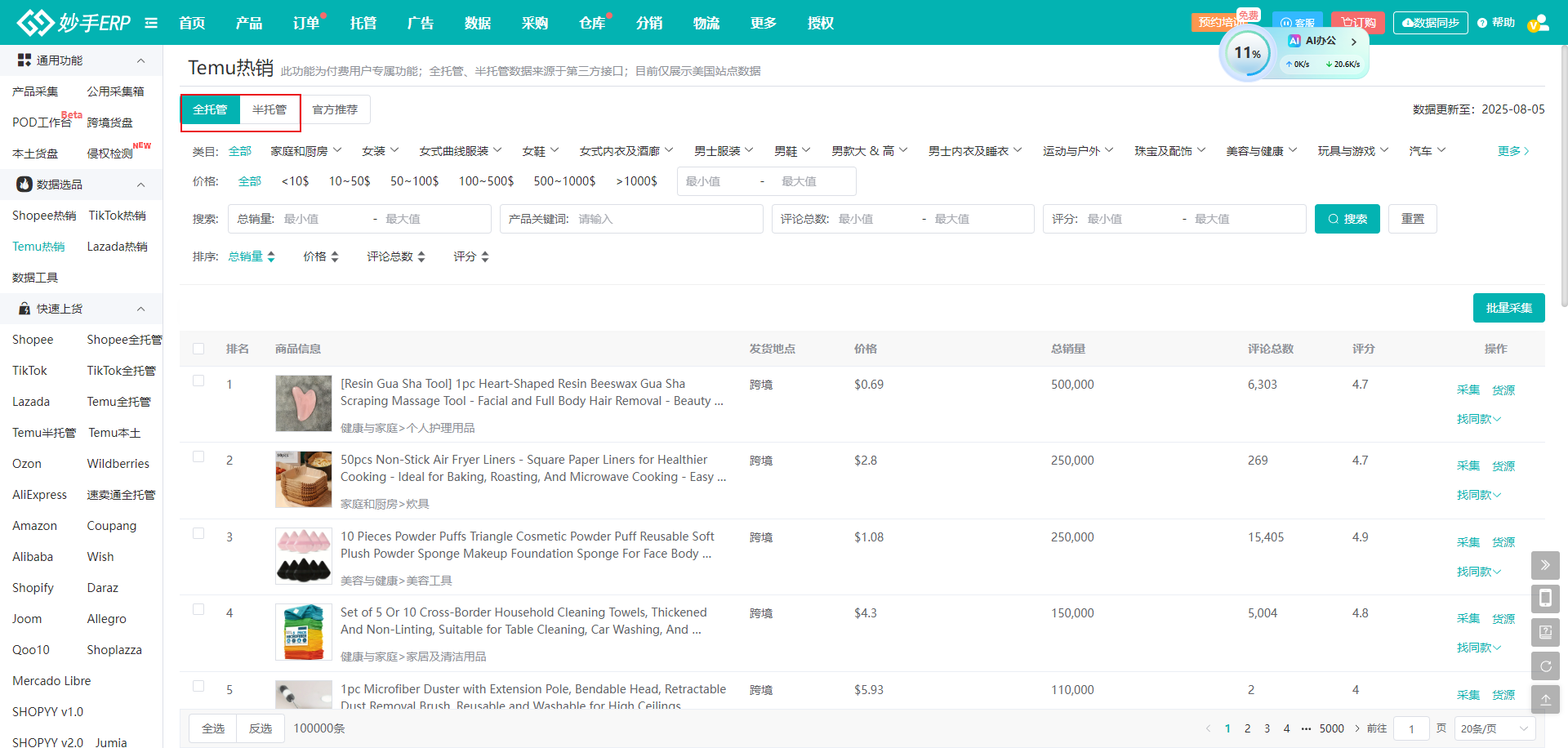The image size is (1568, 748).
Task: Open the 物流 top menu
Action: [x=706, y=23]
